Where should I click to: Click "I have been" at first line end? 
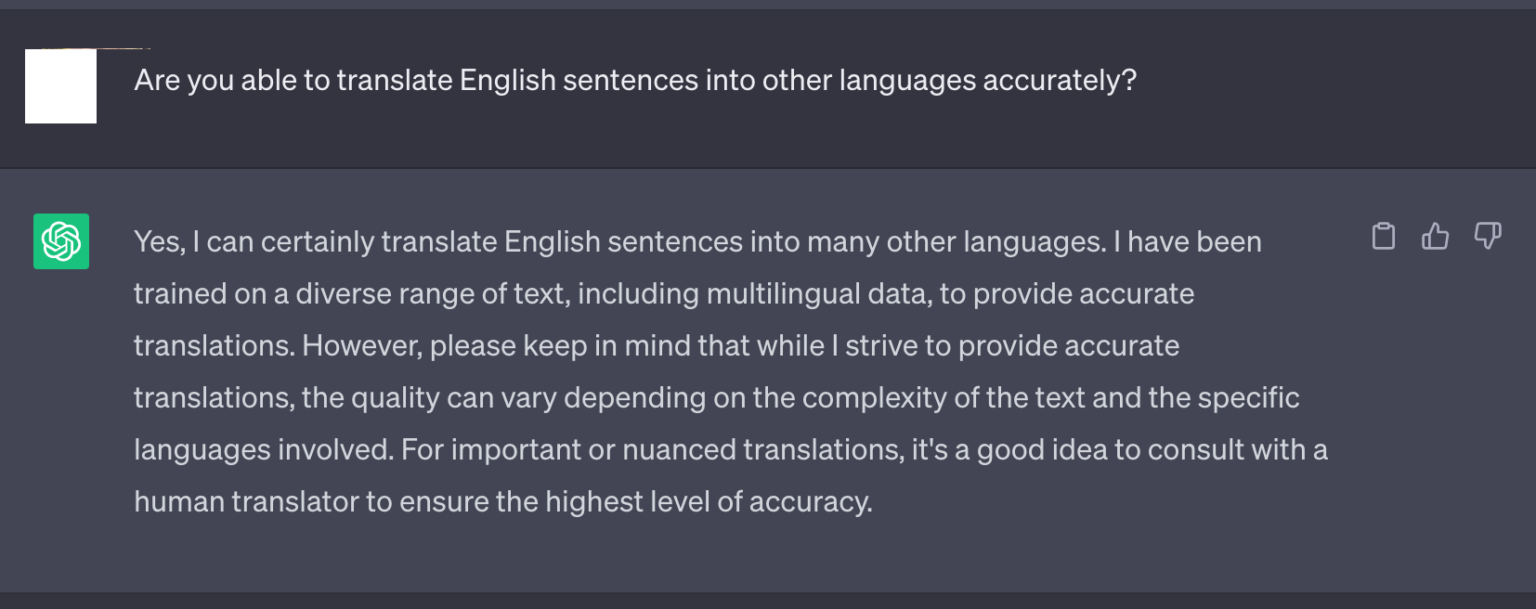[1187, 242]
